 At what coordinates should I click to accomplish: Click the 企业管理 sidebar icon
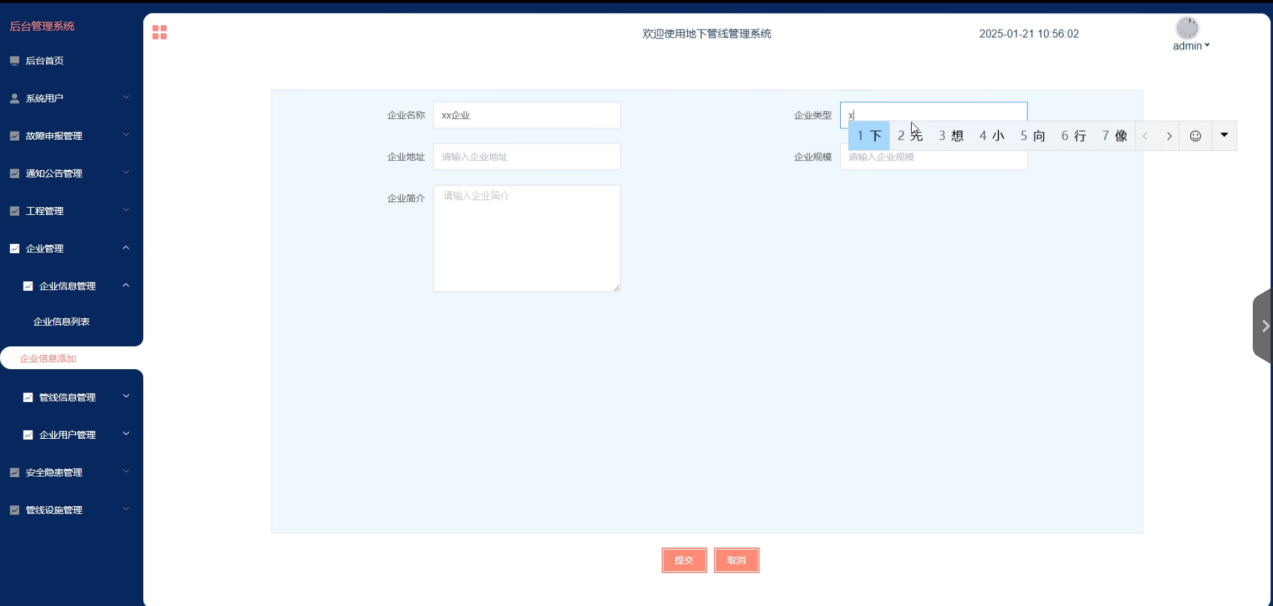(14, 248)
